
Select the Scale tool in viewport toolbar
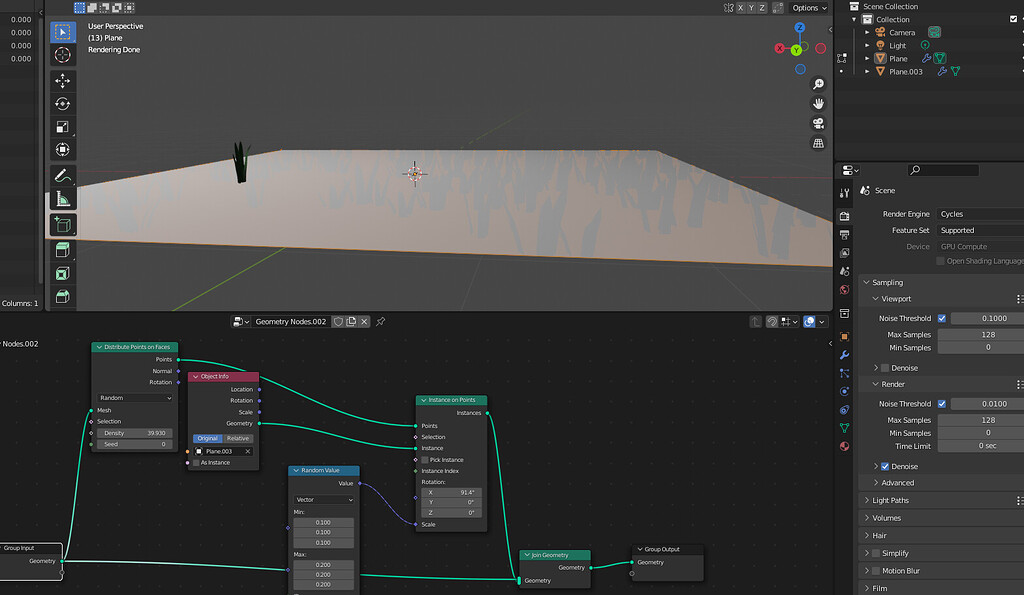pyautogui.click(x=63, y=127)
